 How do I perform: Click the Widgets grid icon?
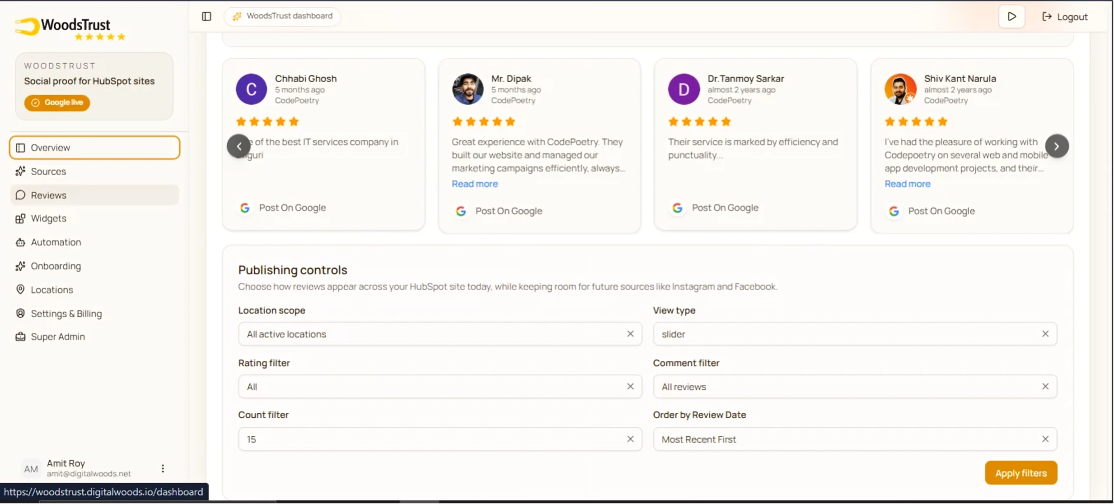coord(20,218)
